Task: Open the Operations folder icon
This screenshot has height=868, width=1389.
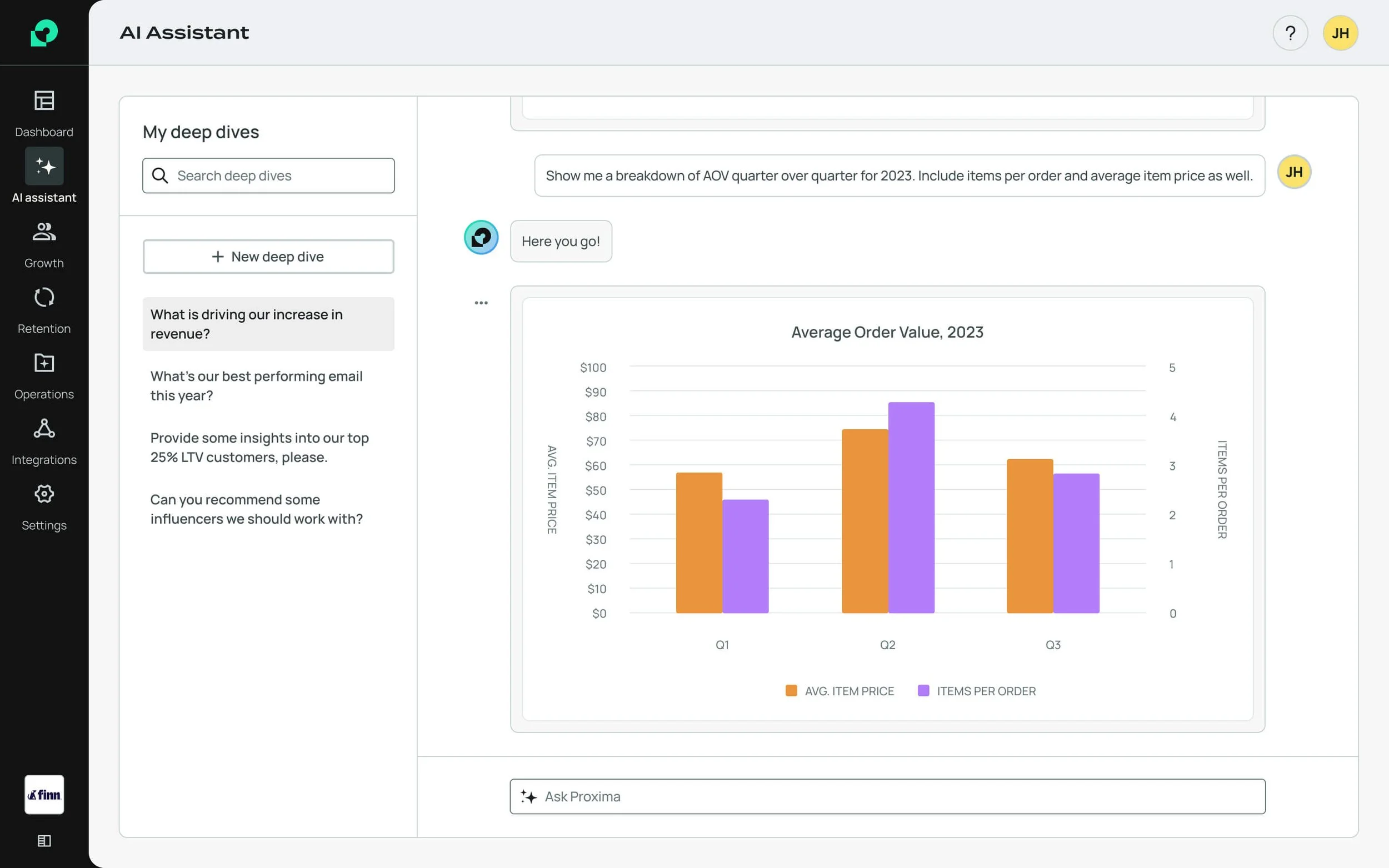Action: click(x=44, y=363)
